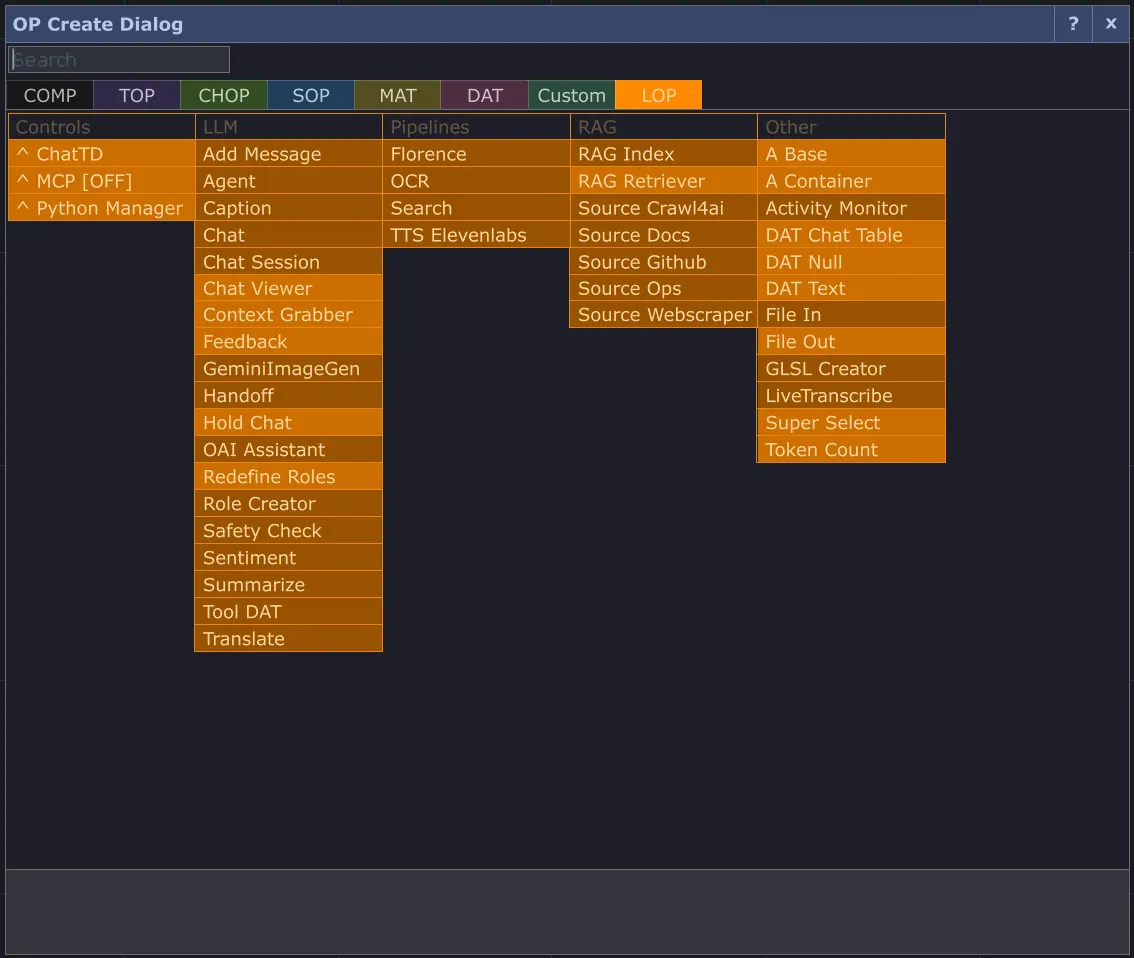
Task: Expand the Python Manager entry
Action: tap(100, 208)
